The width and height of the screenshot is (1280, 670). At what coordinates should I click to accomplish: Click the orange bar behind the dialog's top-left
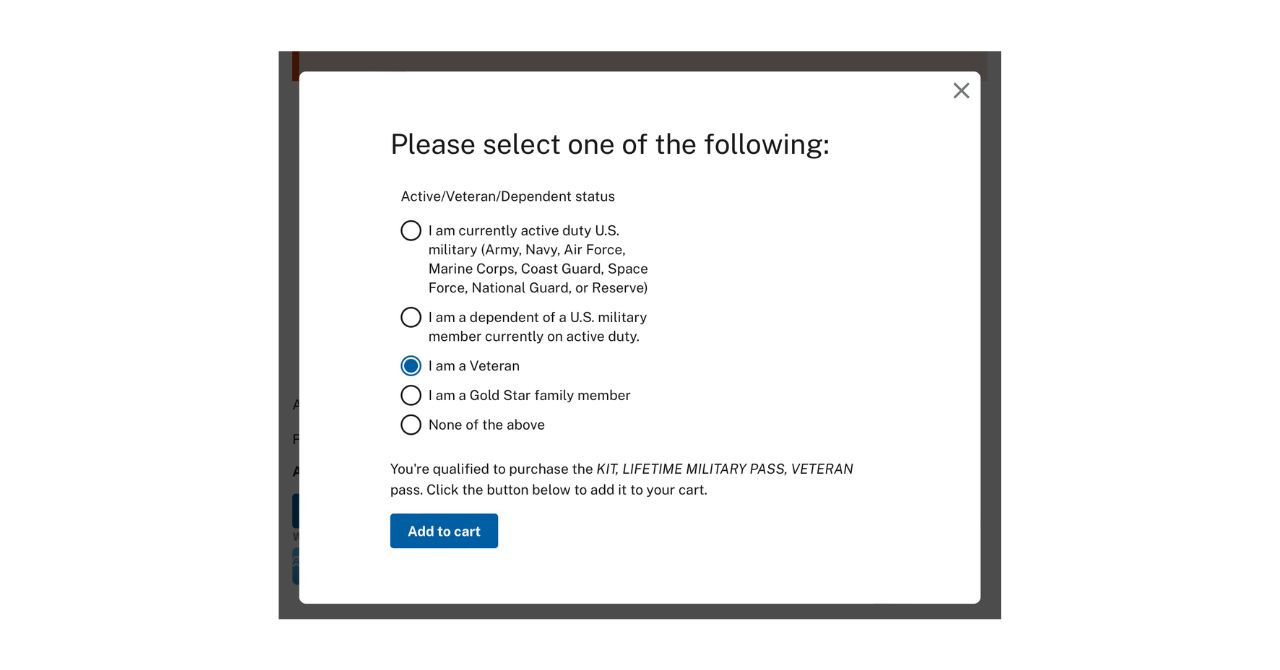pos(295,66)
